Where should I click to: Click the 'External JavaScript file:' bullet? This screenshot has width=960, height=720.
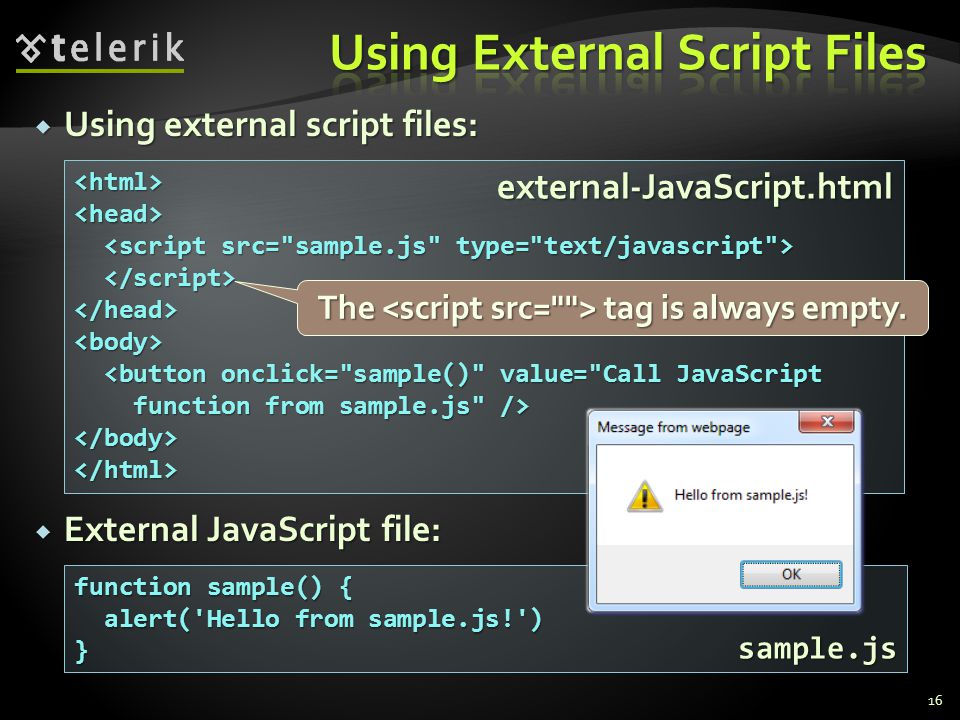[x=252, y=530]
